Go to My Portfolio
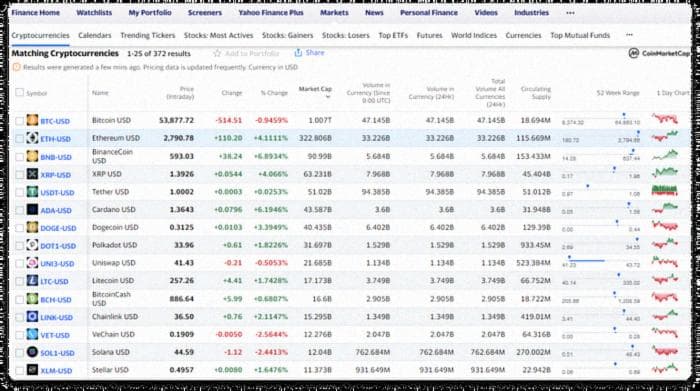 pos(150,12)
